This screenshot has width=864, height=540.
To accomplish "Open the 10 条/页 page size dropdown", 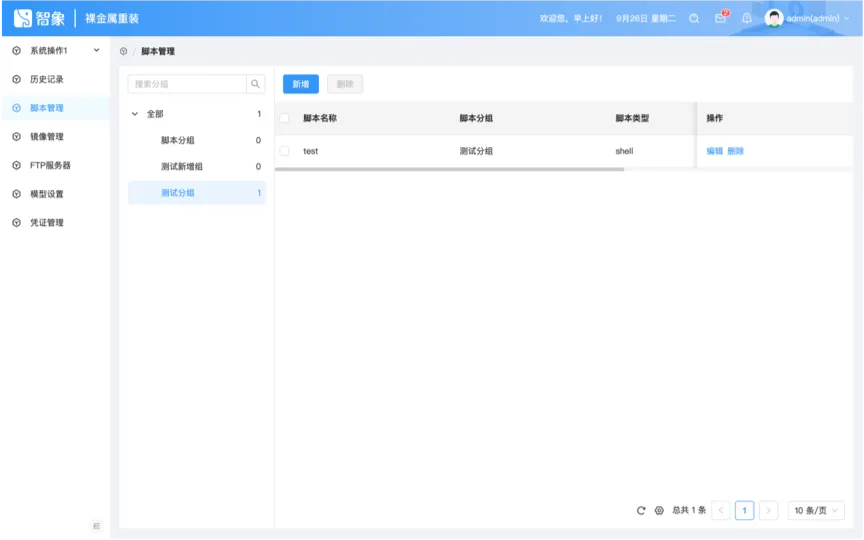I will click(815, 510).
